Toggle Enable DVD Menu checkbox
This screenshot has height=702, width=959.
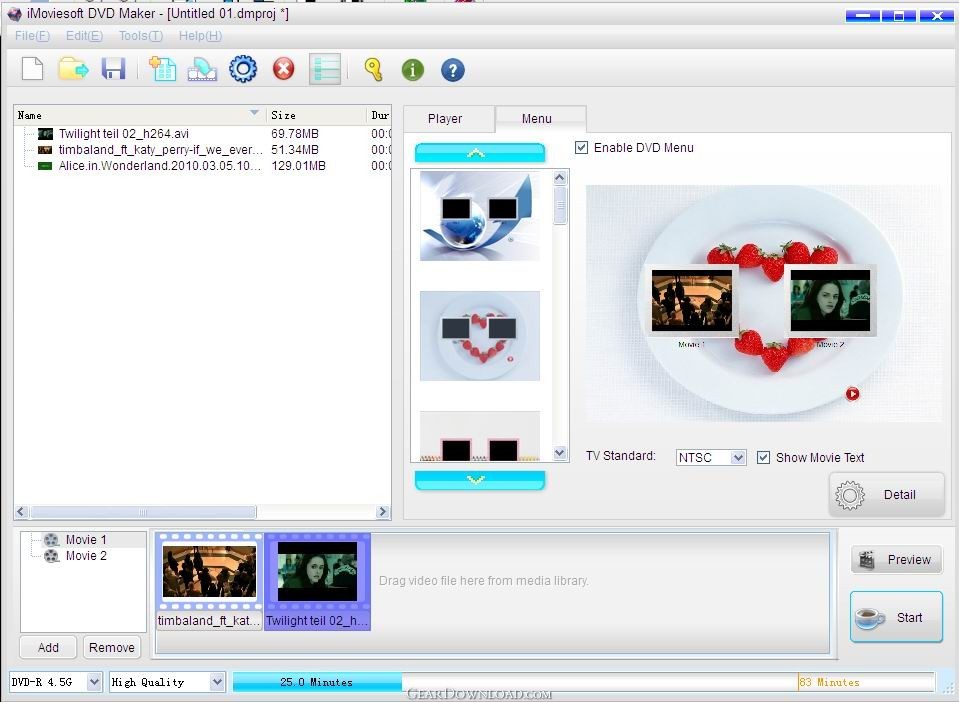pos(581,147)
